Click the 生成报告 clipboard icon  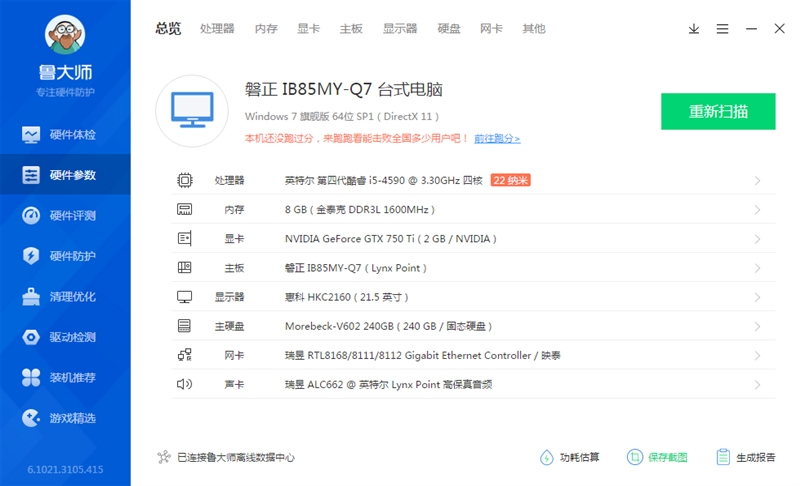pos(723,457)
